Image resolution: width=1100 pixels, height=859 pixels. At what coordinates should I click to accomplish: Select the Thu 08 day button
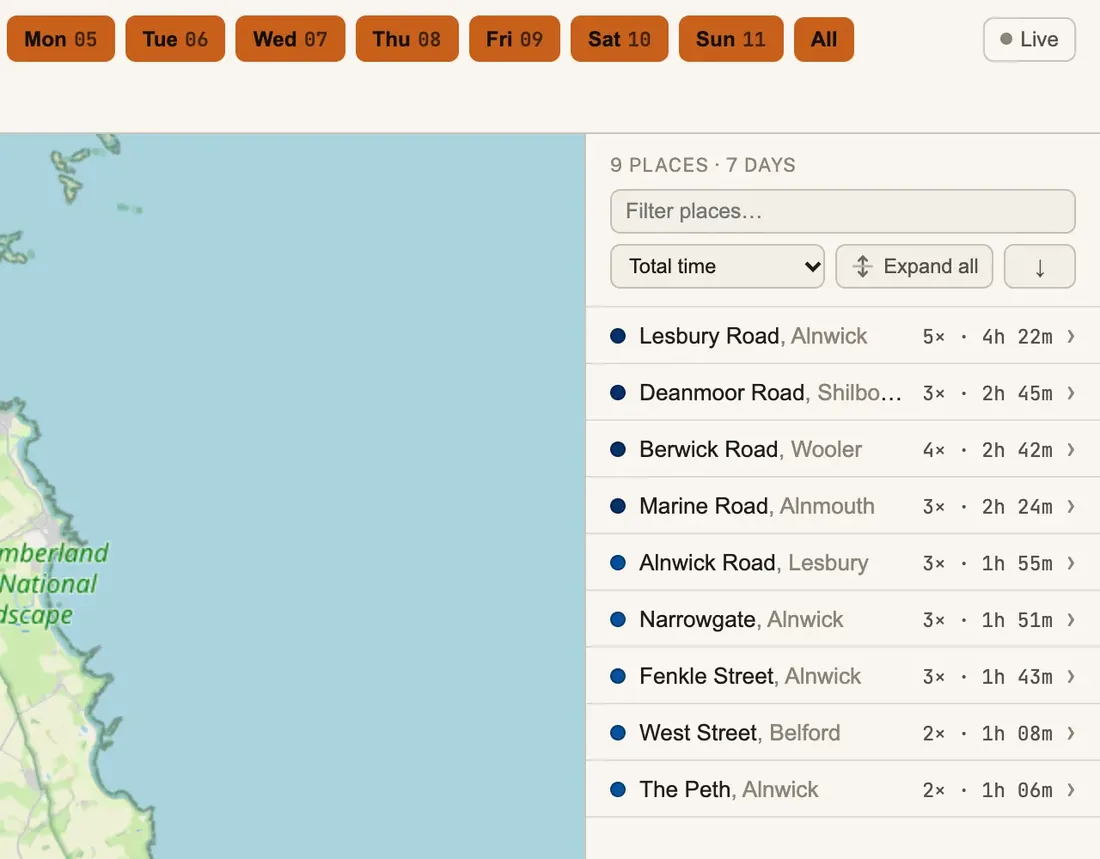pos(407,39)
